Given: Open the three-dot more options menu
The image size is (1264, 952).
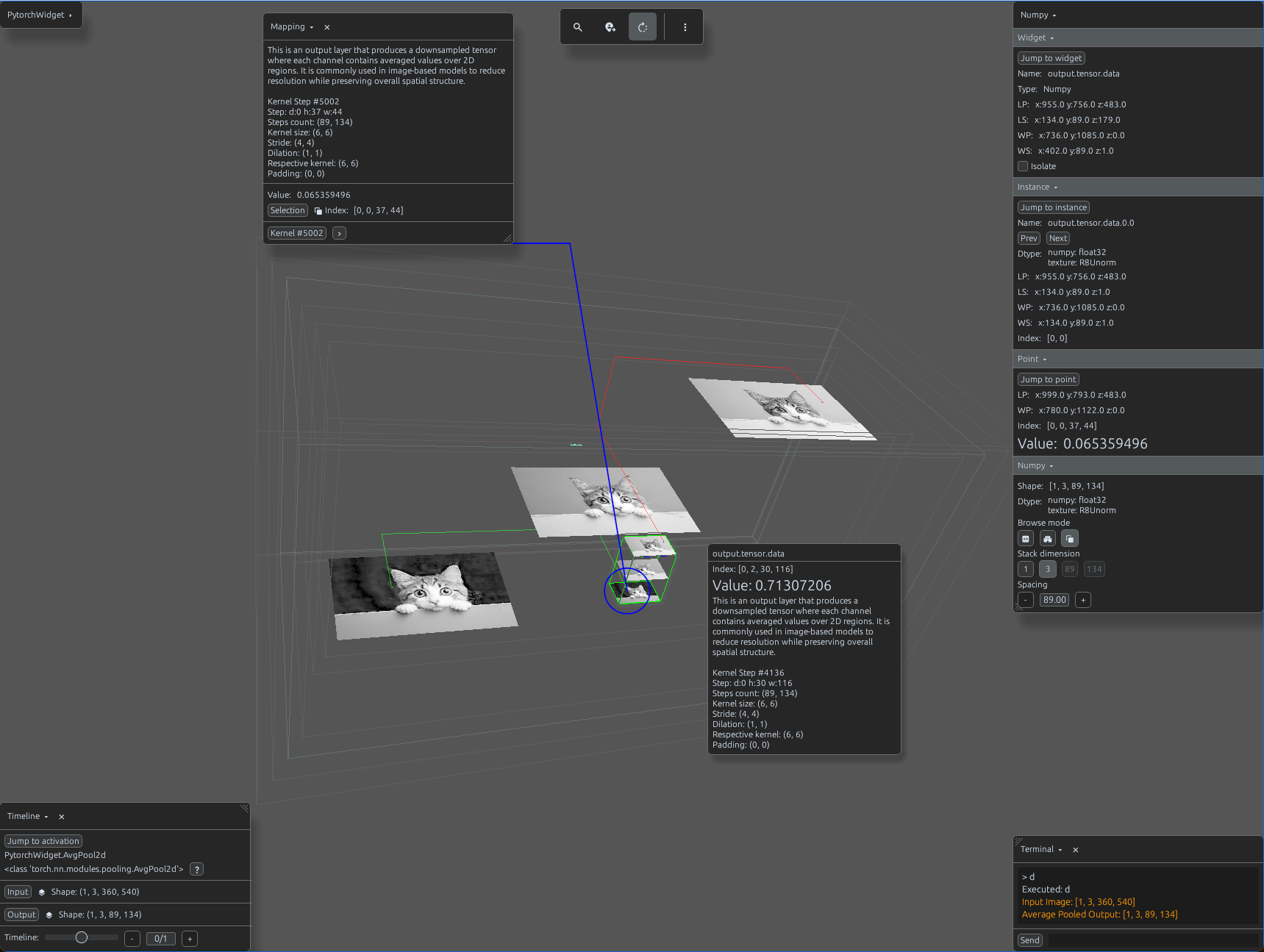Looking at the screenshot, I should tap(685, 27).
